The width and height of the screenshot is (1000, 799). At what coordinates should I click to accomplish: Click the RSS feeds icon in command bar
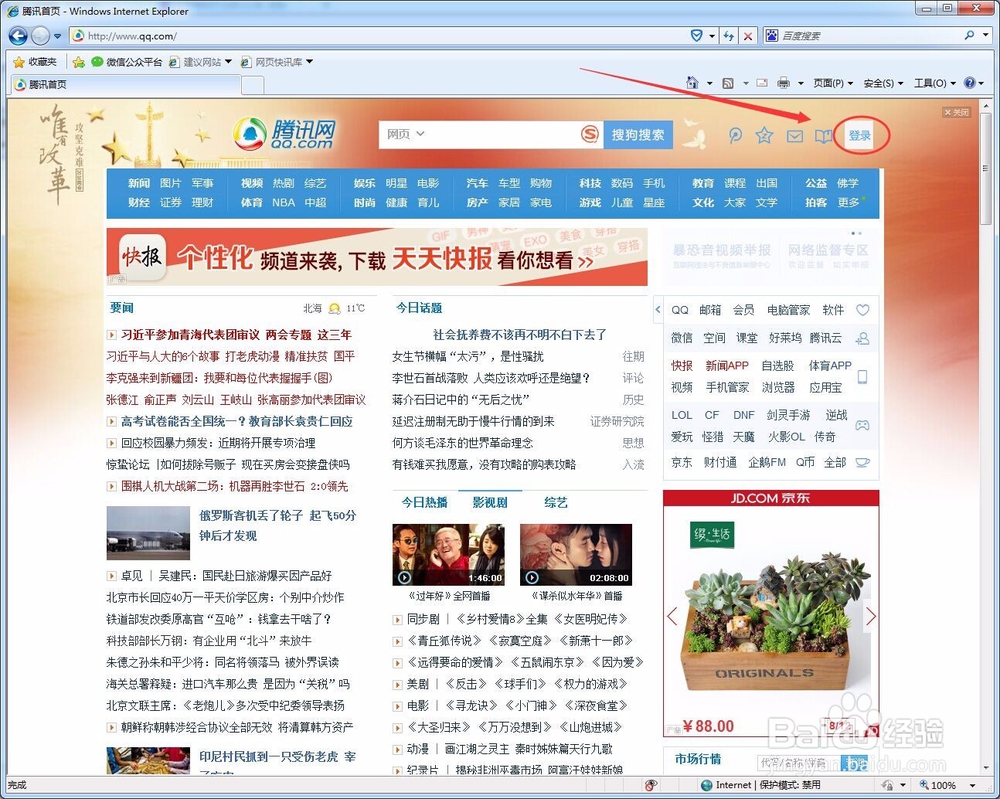[728, 83]
